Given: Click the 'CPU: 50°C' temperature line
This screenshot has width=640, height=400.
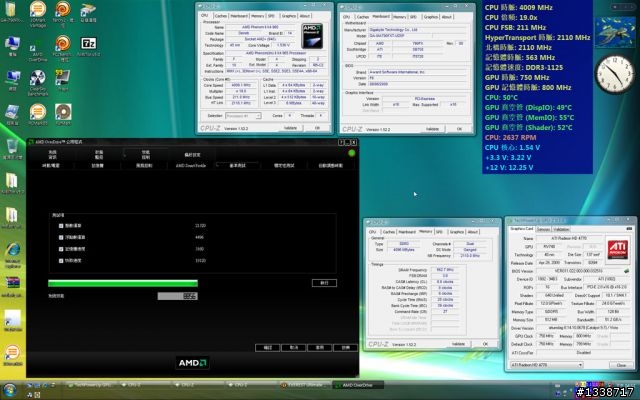Looking at the screenshot, I should 501,98.
